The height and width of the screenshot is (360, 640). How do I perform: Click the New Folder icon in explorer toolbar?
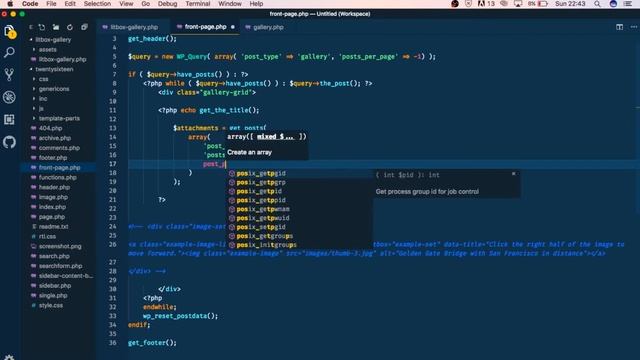pyautogui.click(x=56, y=27)
